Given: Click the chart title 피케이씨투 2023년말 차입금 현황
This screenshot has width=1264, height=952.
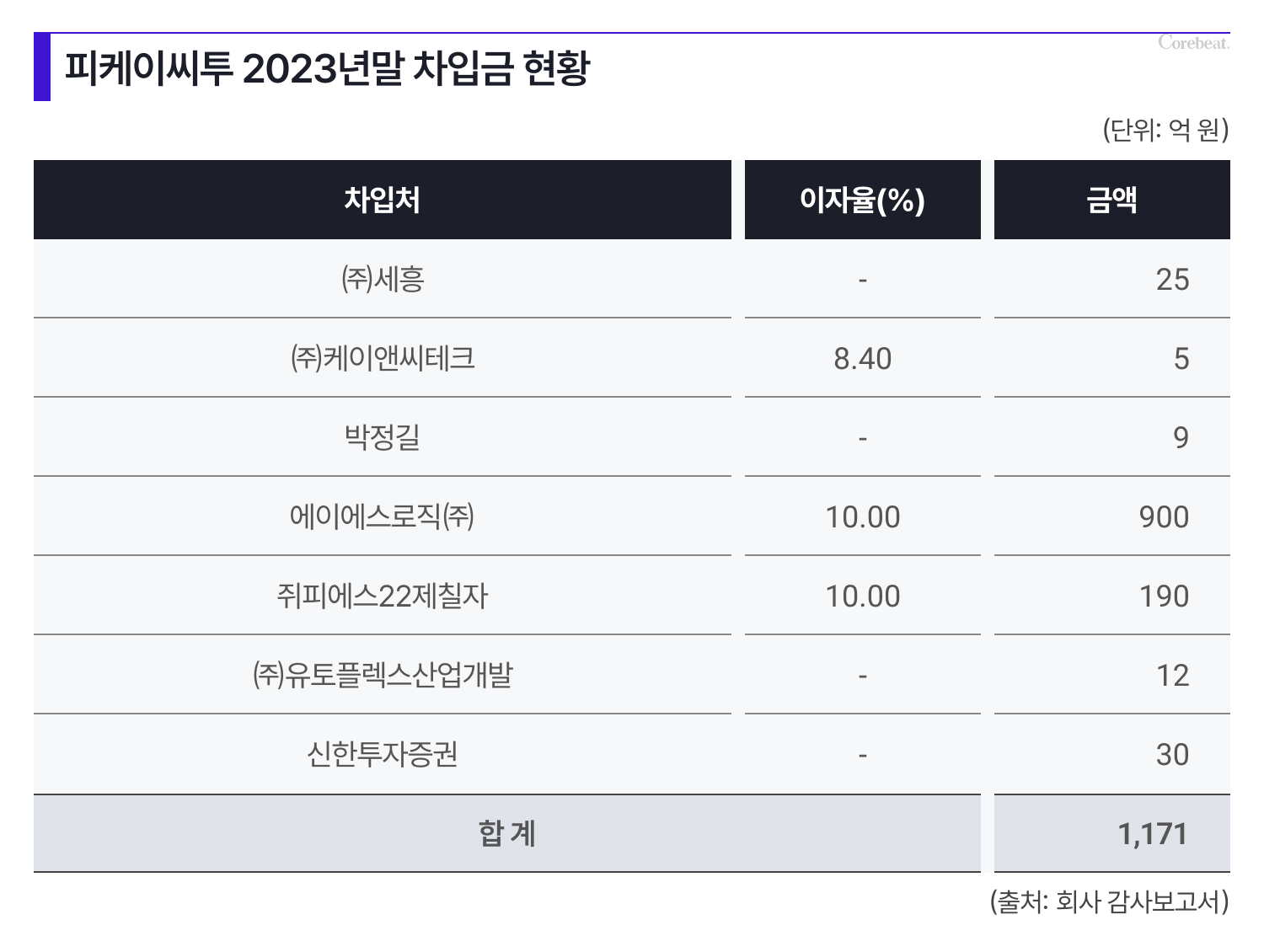Looking at the screenshot, I should pyautogui.click(x=327, y=68).
